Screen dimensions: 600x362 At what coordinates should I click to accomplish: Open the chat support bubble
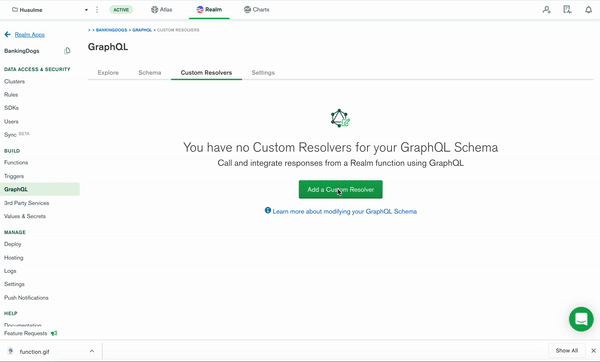pos(581,319)
